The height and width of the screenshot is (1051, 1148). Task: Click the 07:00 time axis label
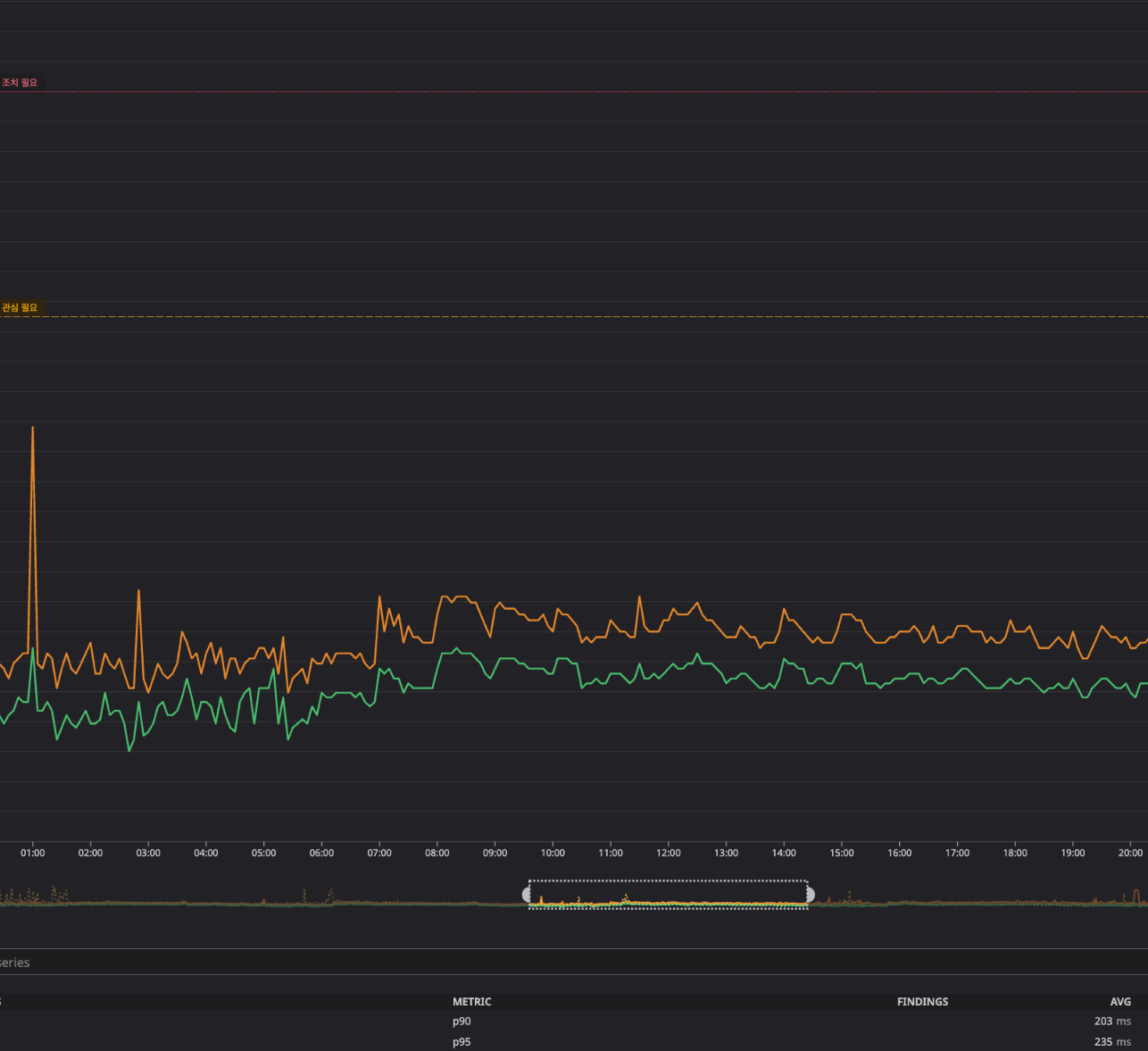tap(379, 854)
